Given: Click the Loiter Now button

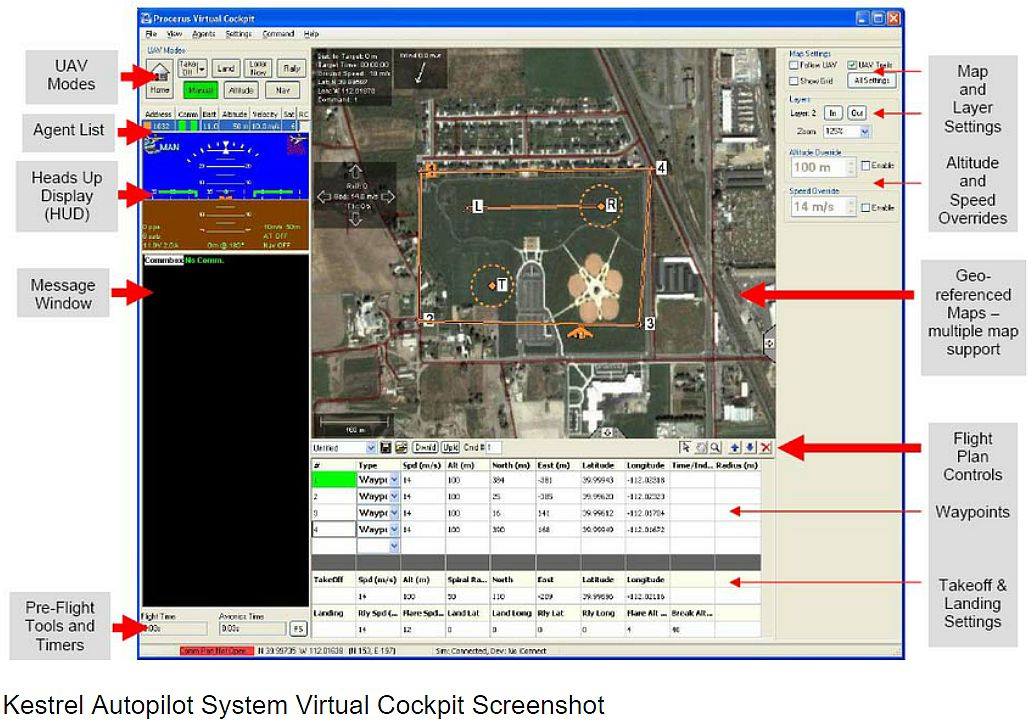Looking at the screenshot, I should click(258, 69).
